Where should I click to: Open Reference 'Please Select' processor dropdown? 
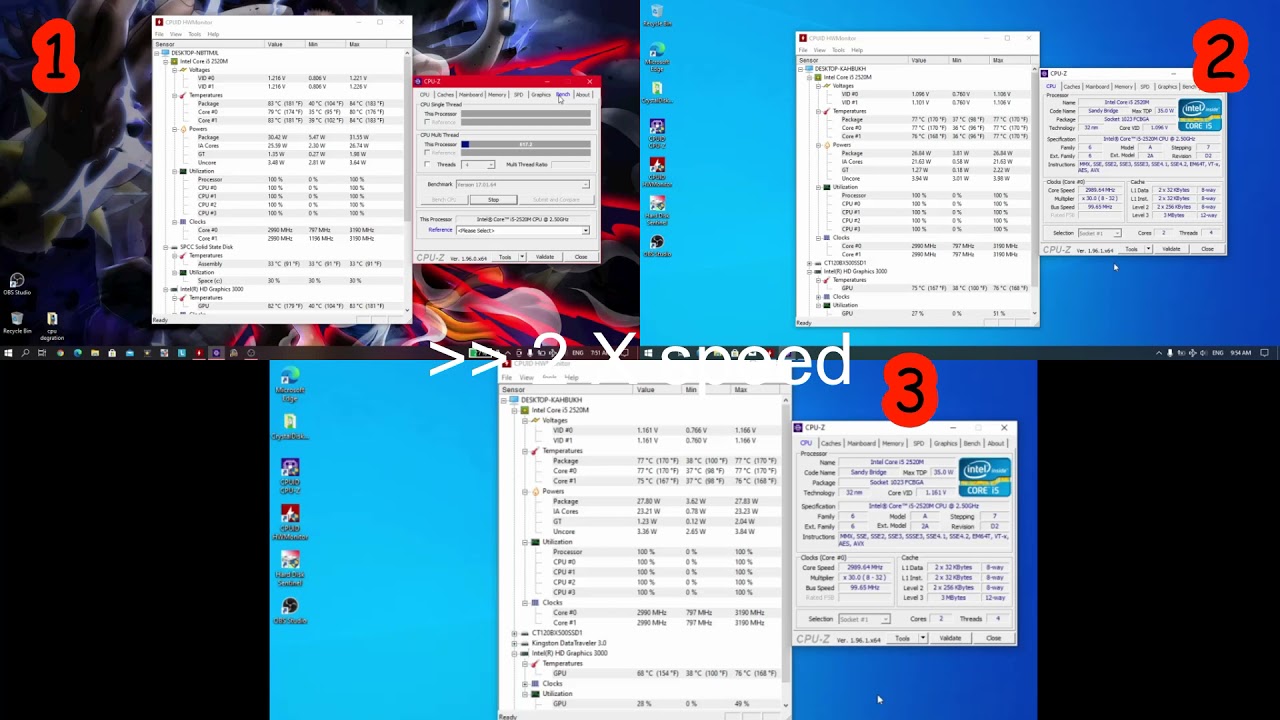522,230
